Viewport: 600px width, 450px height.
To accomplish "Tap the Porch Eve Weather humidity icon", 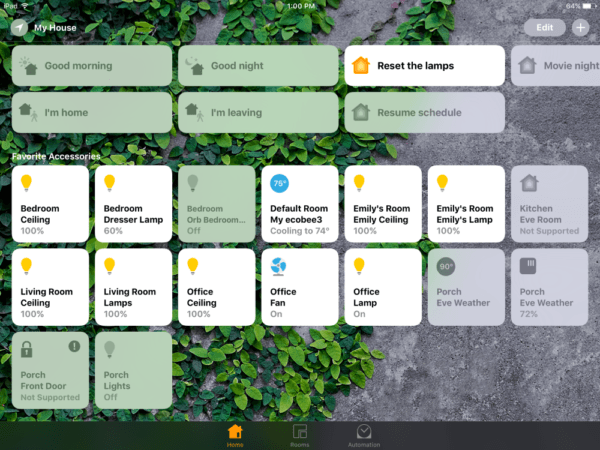I will click(x=529, y=266).
